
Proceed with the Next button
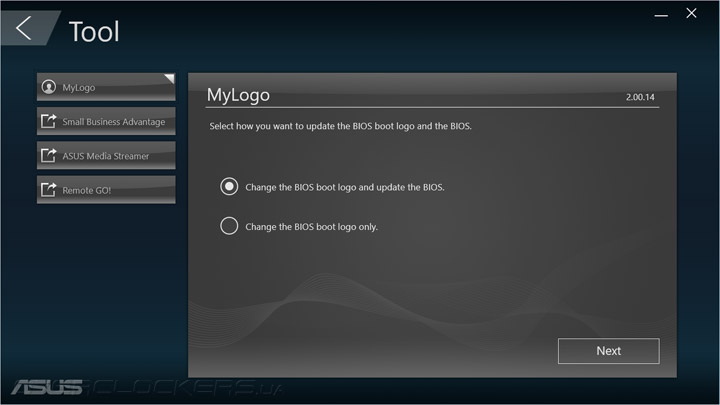[x=608, y=351]
